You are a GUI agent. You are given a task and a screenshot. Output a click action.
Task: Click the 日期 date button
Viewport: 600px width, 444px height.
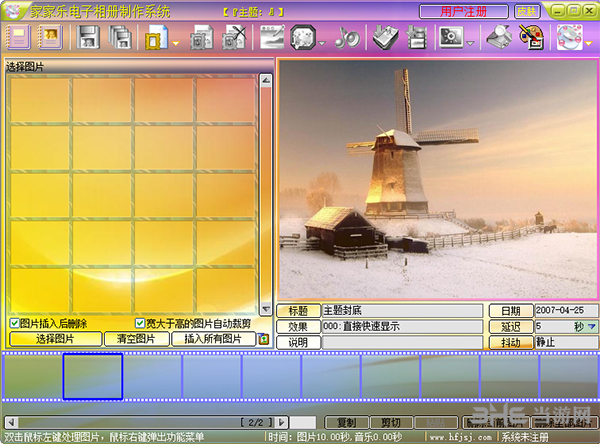[511, 310]
